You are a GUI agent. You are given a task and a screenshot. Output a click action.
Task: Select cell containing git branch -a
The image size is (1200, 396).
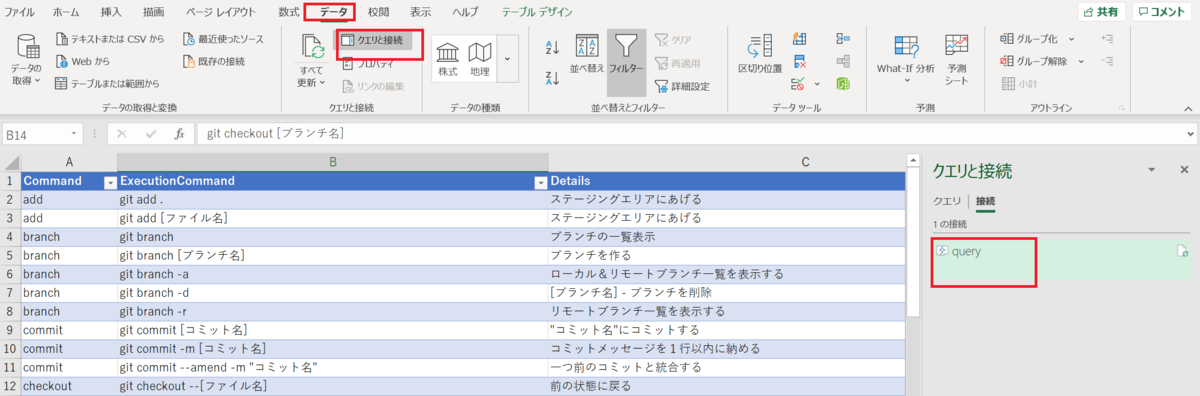coord(332,273)
